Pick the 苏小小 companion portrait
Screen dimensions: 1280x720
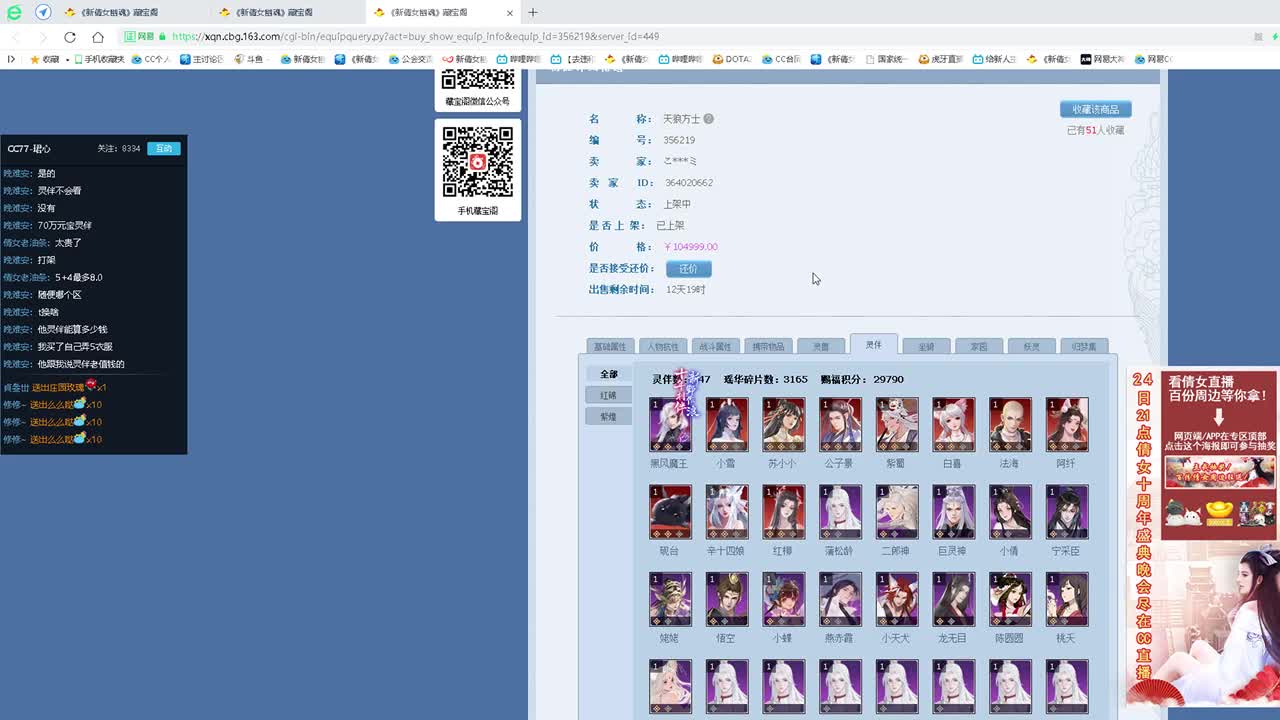point(784,424)
